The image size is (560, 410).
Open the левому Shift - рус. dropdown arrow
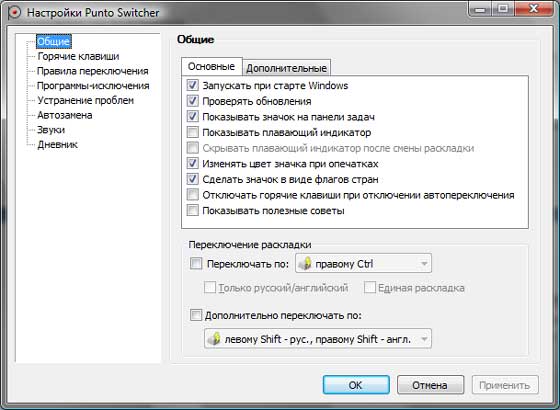(424, 339)
